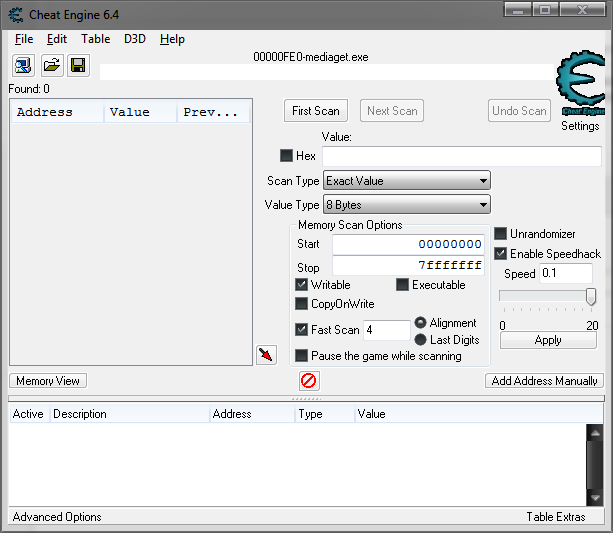Open the Value Type 8 Bytes dropdown
613x533 pixels.
407,205
